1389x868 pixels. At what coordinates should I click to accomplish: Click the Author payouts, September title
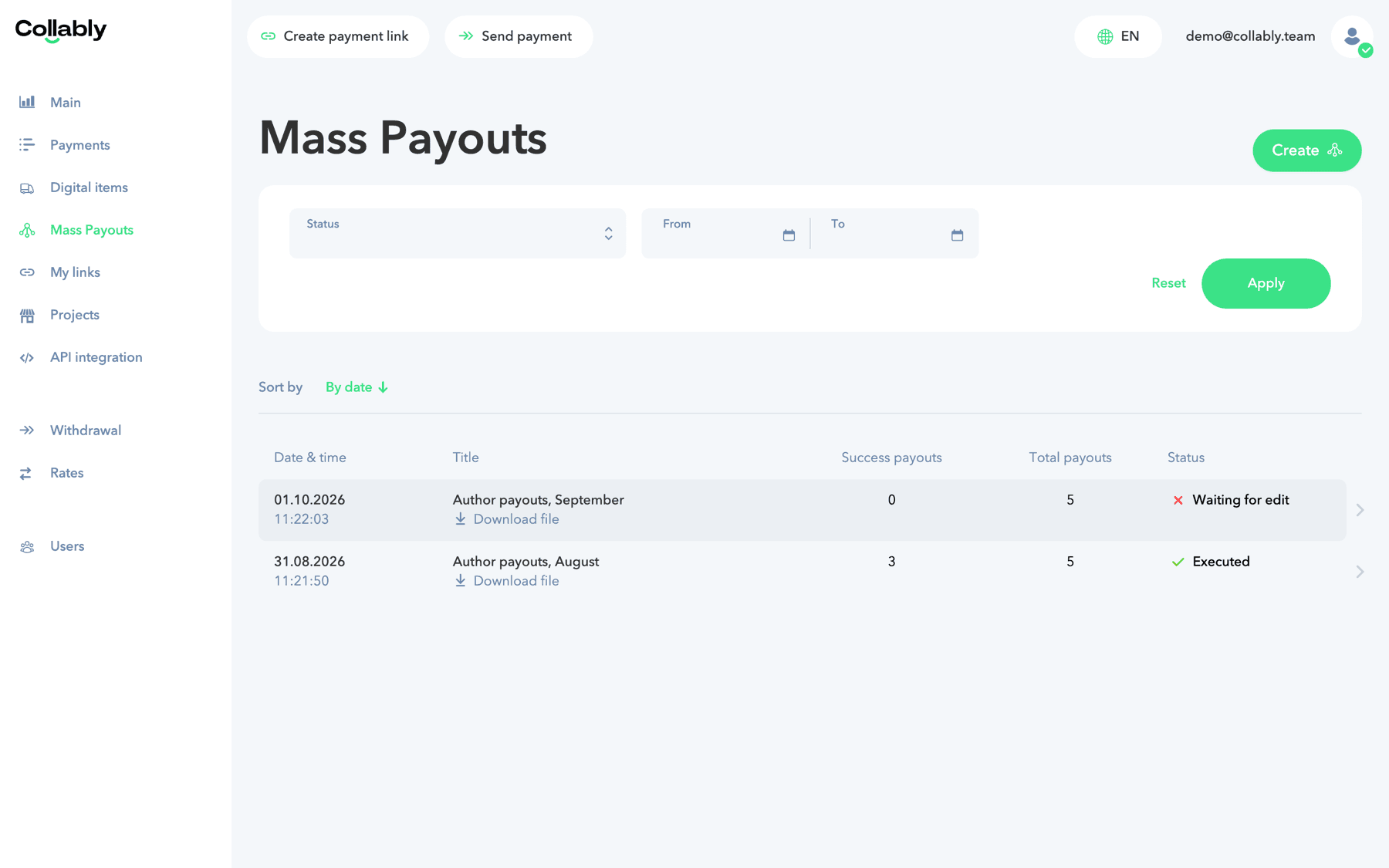pos(538,500)
